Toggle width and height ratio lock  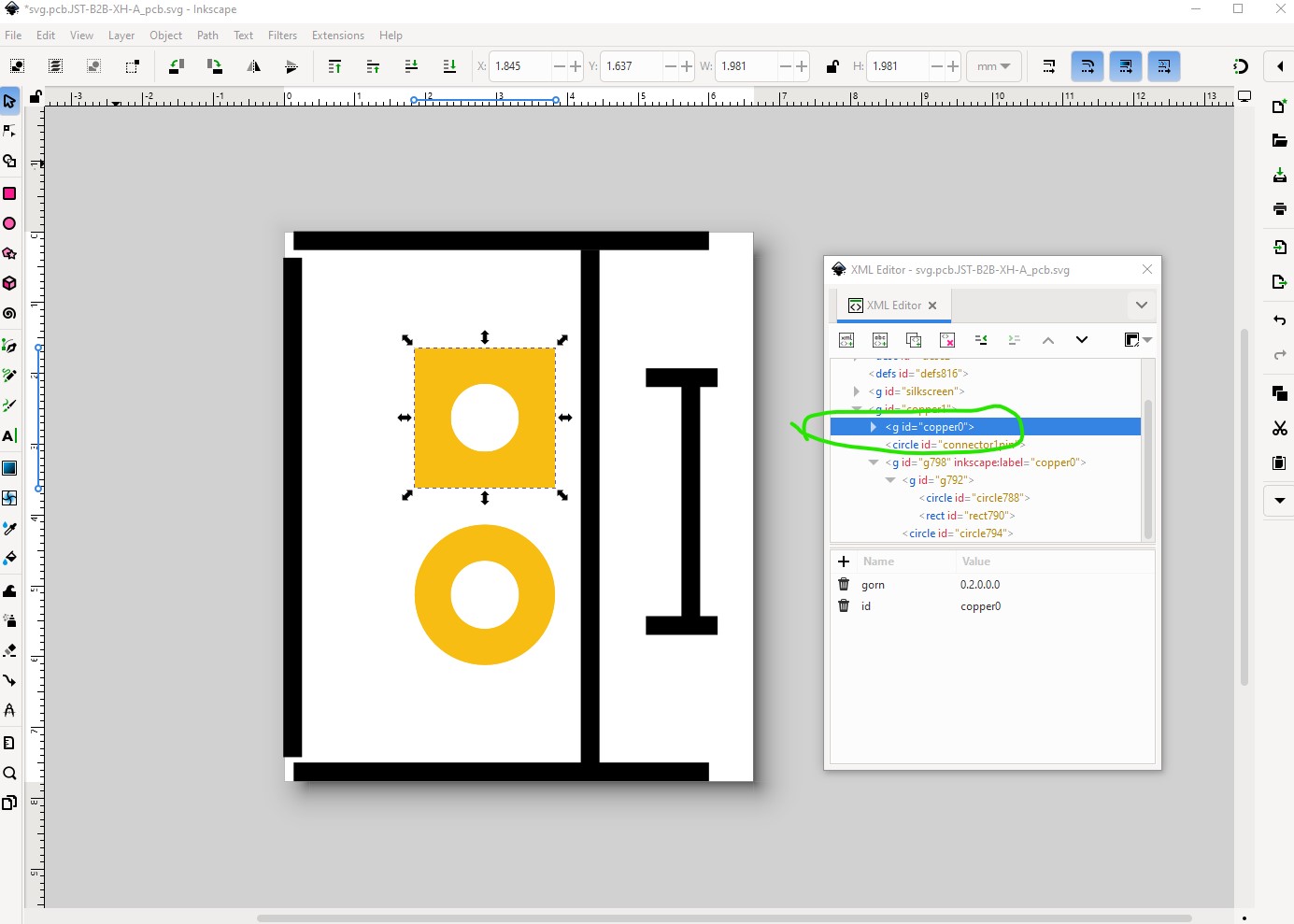[x=832, y=66]
